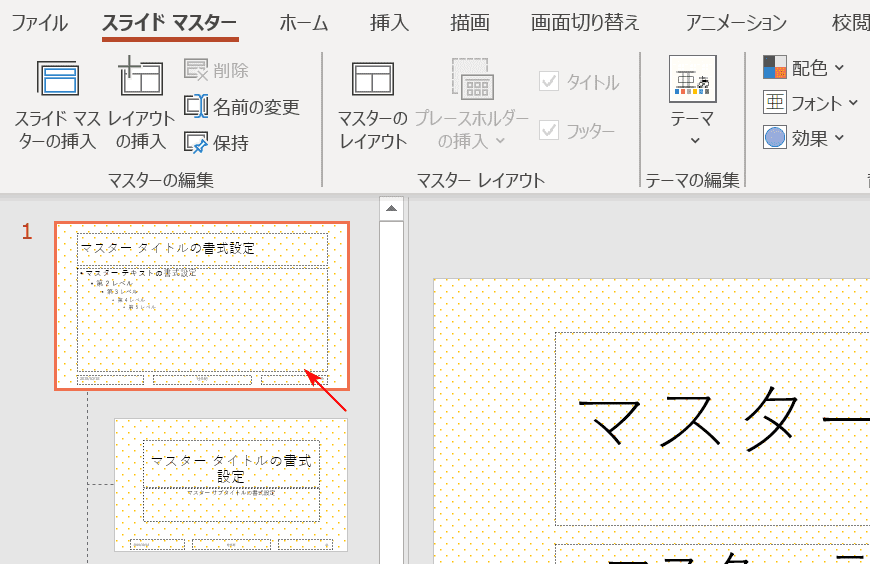This screenshot has height=564, width=870.
Task: Expand the 効果 dropdown chevron
Action: [839, 138]
